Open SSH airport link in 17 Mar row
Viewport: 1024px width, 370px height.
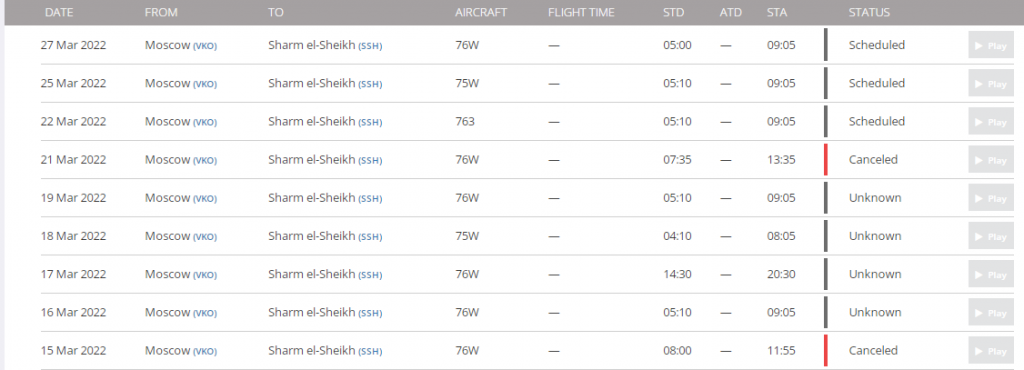370,275
